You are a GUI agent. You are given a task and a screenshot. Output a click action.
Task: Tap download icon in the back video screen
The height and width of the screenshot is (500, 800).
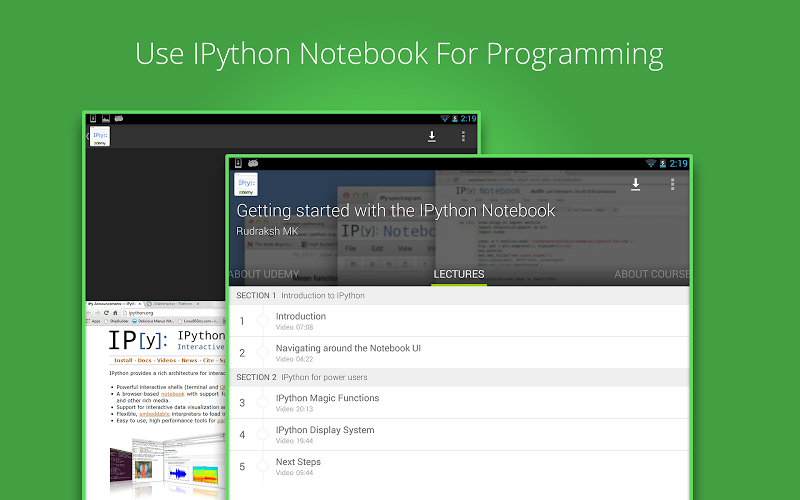tap(432, 137)
